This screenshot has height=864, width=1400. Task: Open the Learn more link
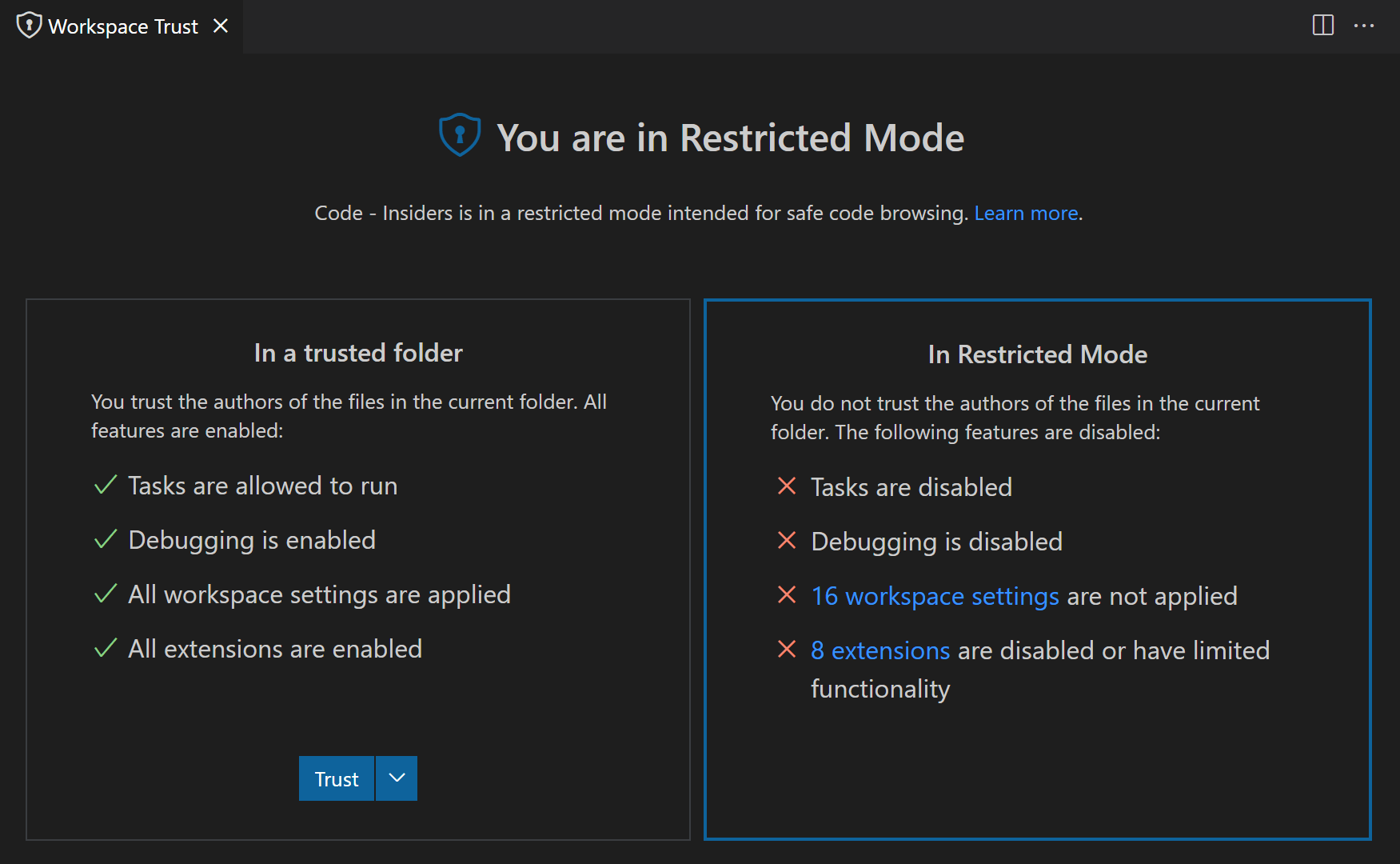(1026, 213)
